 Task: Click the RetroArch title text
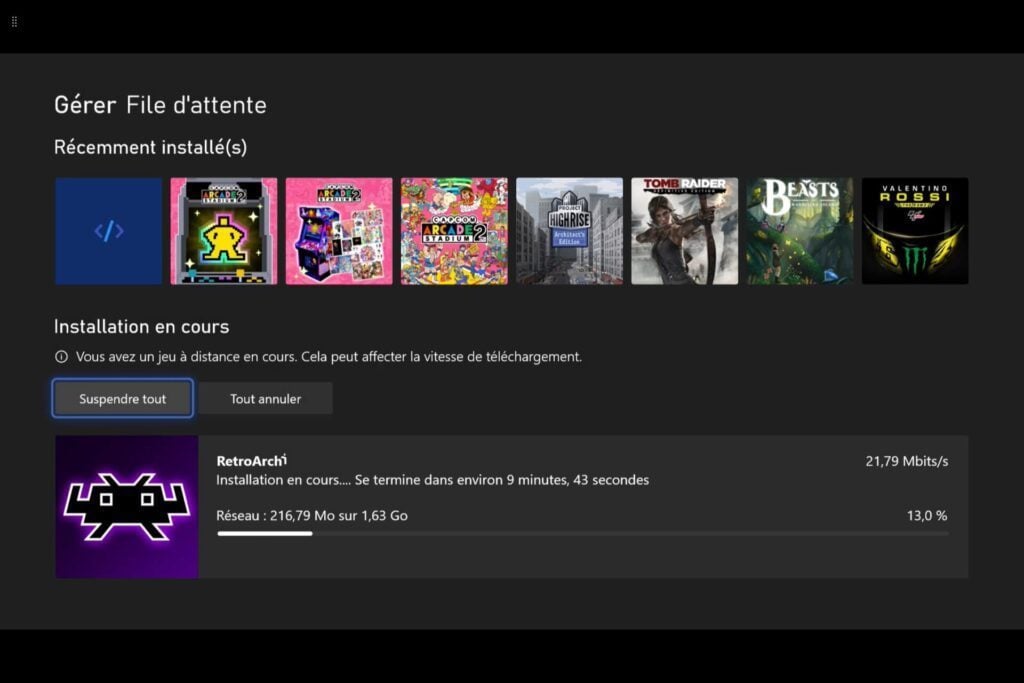pyautogui.click(x=251, y=460)
